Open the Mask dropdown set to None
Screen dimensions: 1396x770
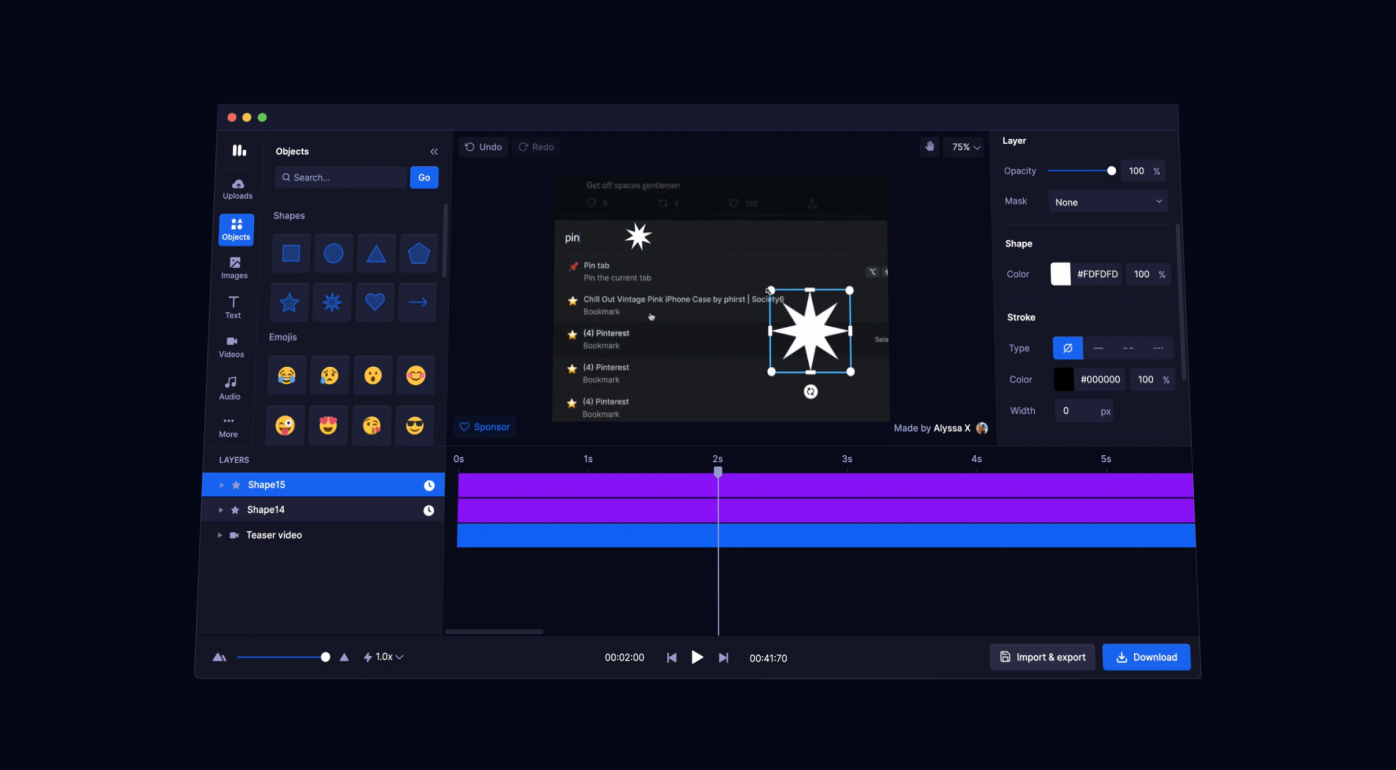coord(1108,202)
